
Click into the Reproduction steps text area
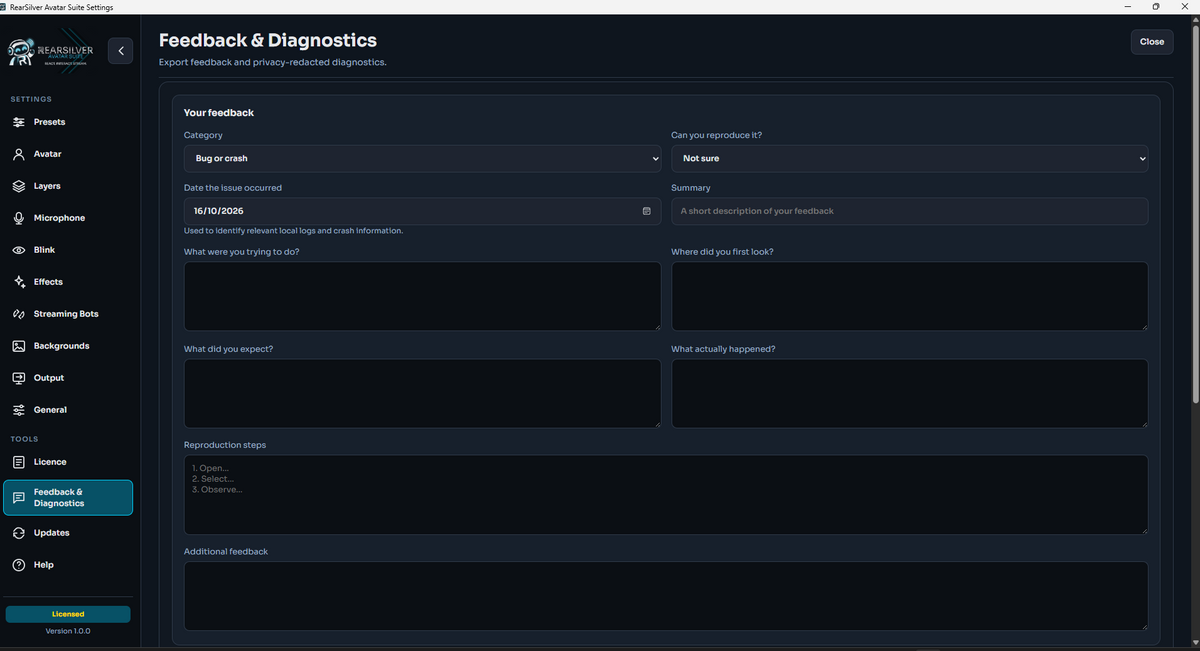coord(666,495)
